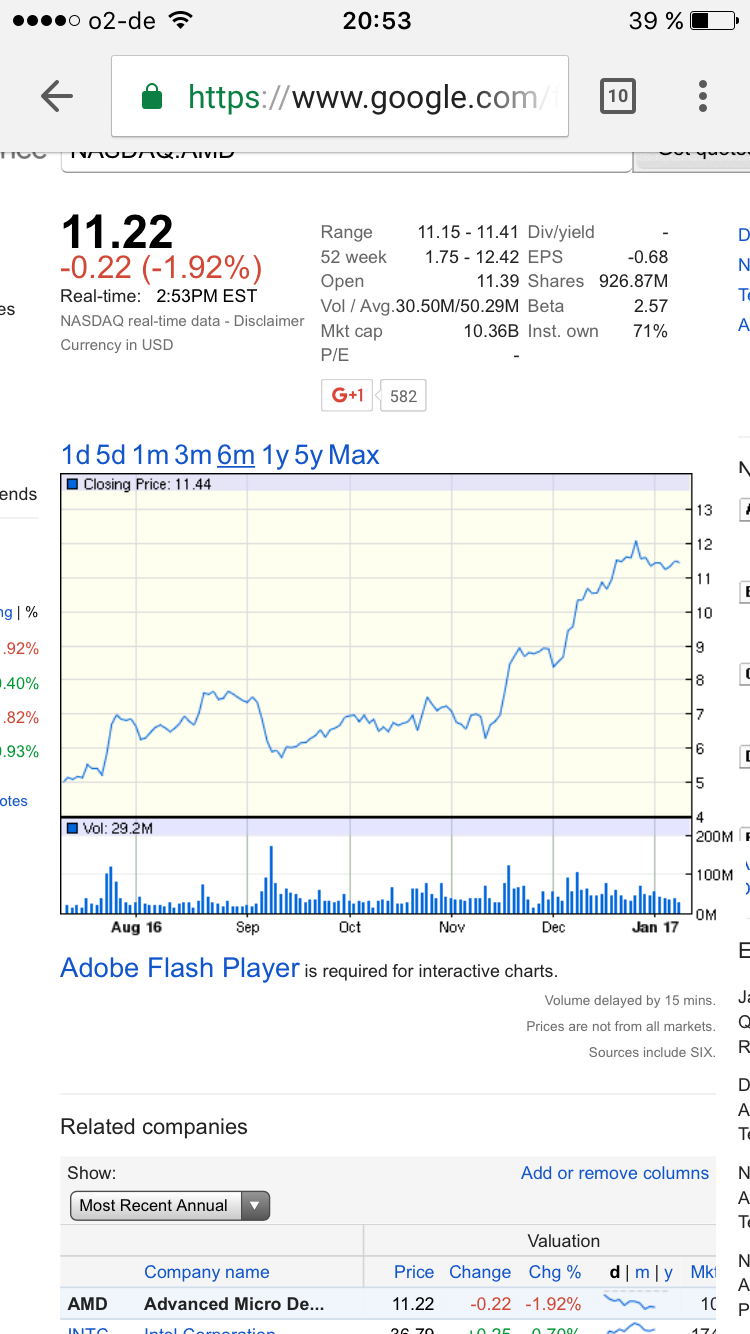Click Add or remove columns link

pos(614,1173)
